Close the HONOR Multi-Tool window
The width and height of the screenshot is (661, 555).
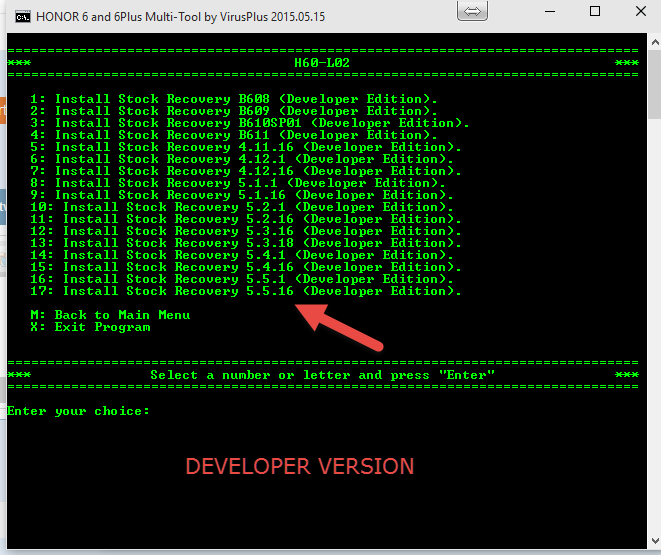pyautogui.click(x=641, y=11)
